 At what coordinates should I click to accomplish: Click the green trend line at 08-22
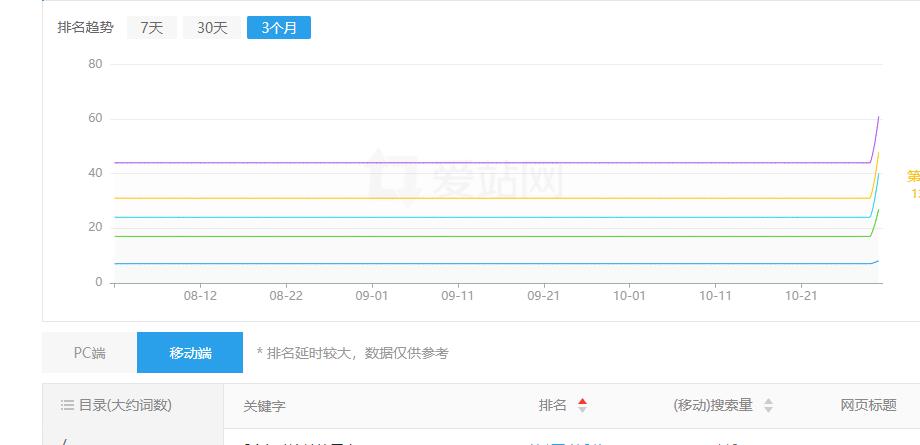pos(286,237)
